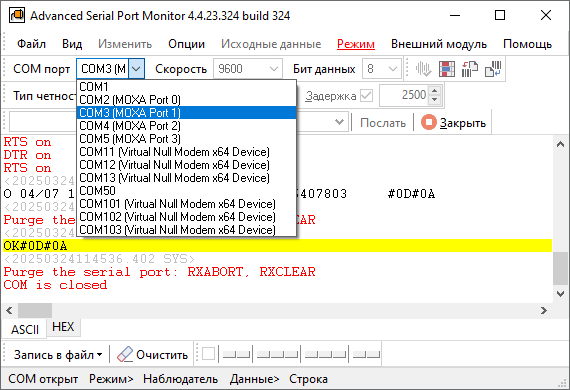Image resolution: width=570 pixels, height=390 pixels.
Task: Click the Закрыть button
Action: tap(454, 122)
